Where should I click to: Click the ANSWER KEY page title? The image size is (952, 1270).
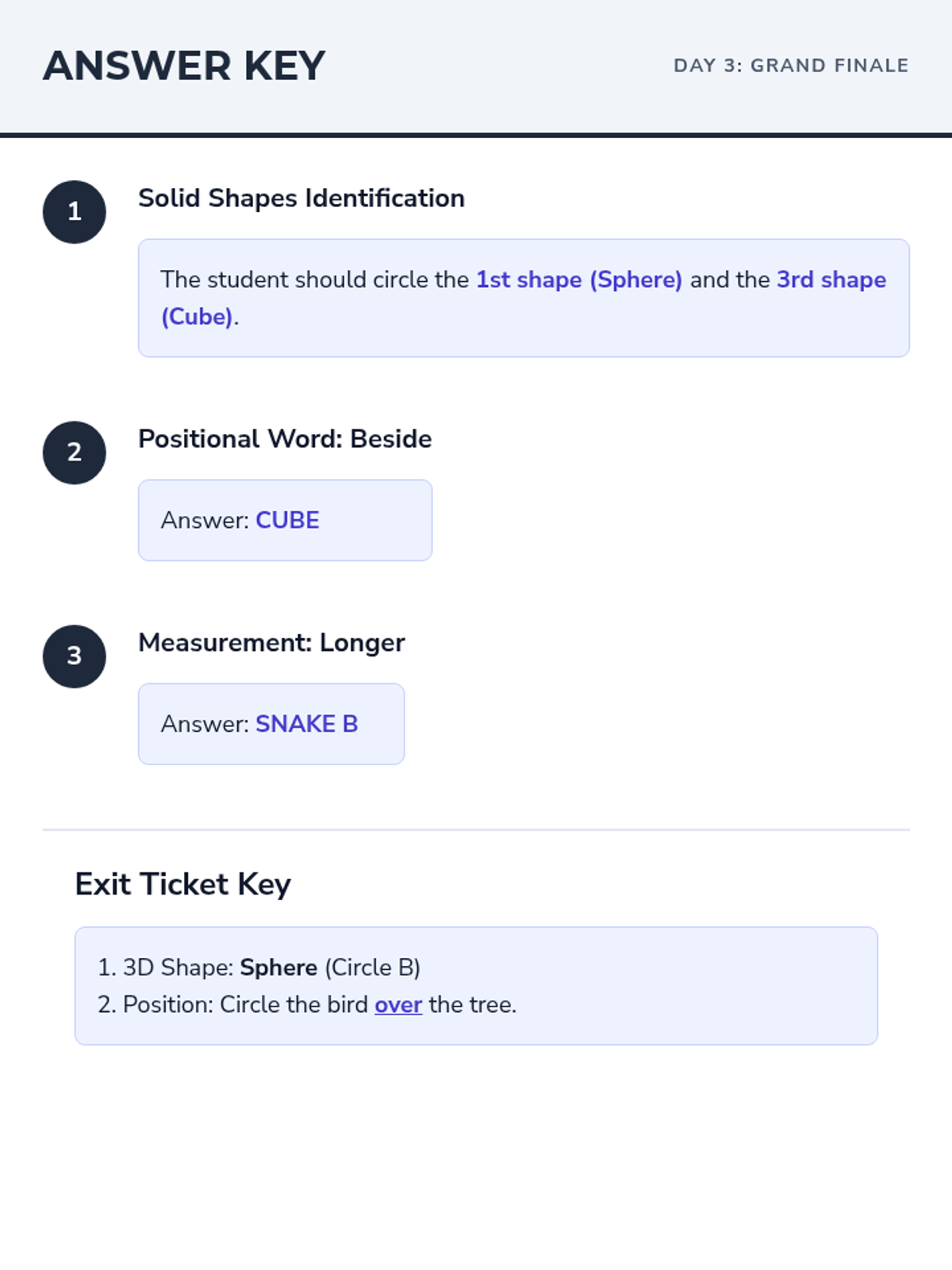pos(184,66)
